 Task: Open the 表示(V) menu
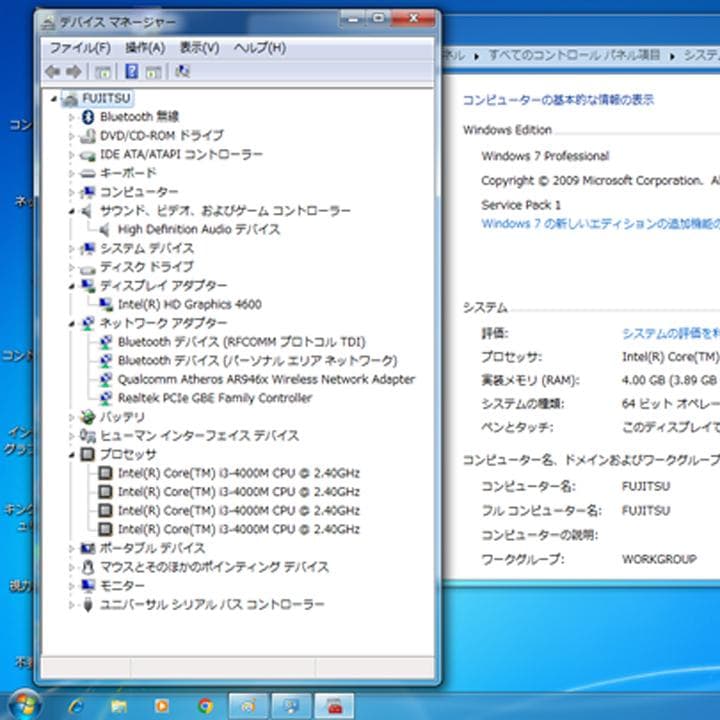point(199,47)
